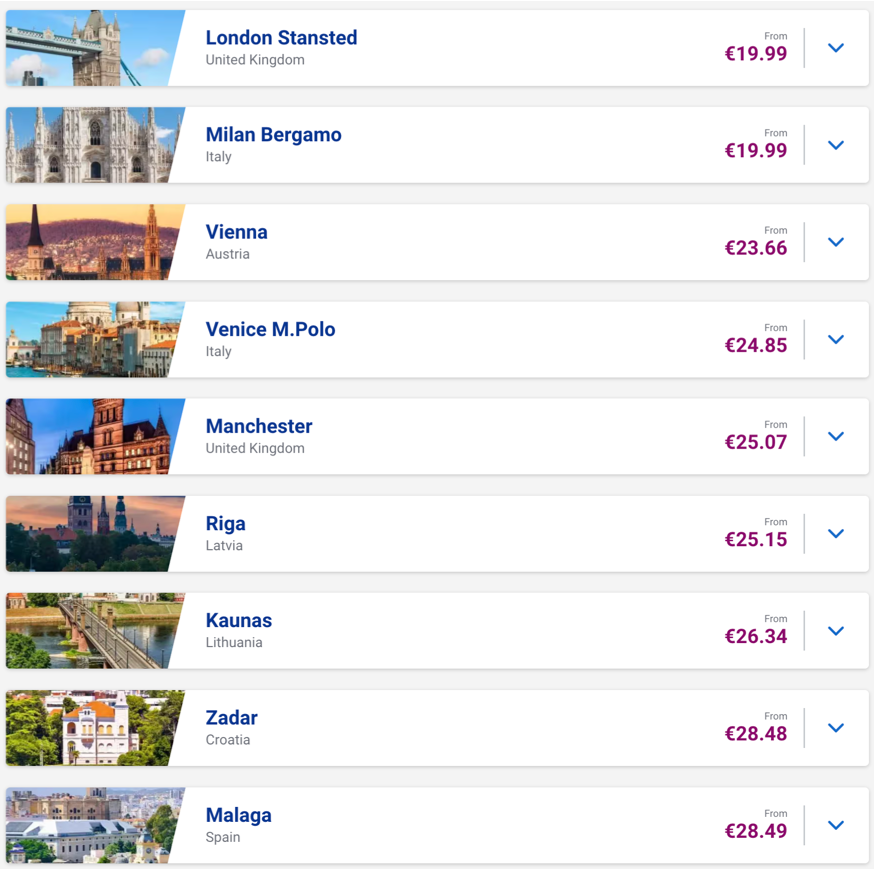This screenshot has width=875, height=869.
Task: Click the Malaga €28.49 price
Action: (756, 831)
